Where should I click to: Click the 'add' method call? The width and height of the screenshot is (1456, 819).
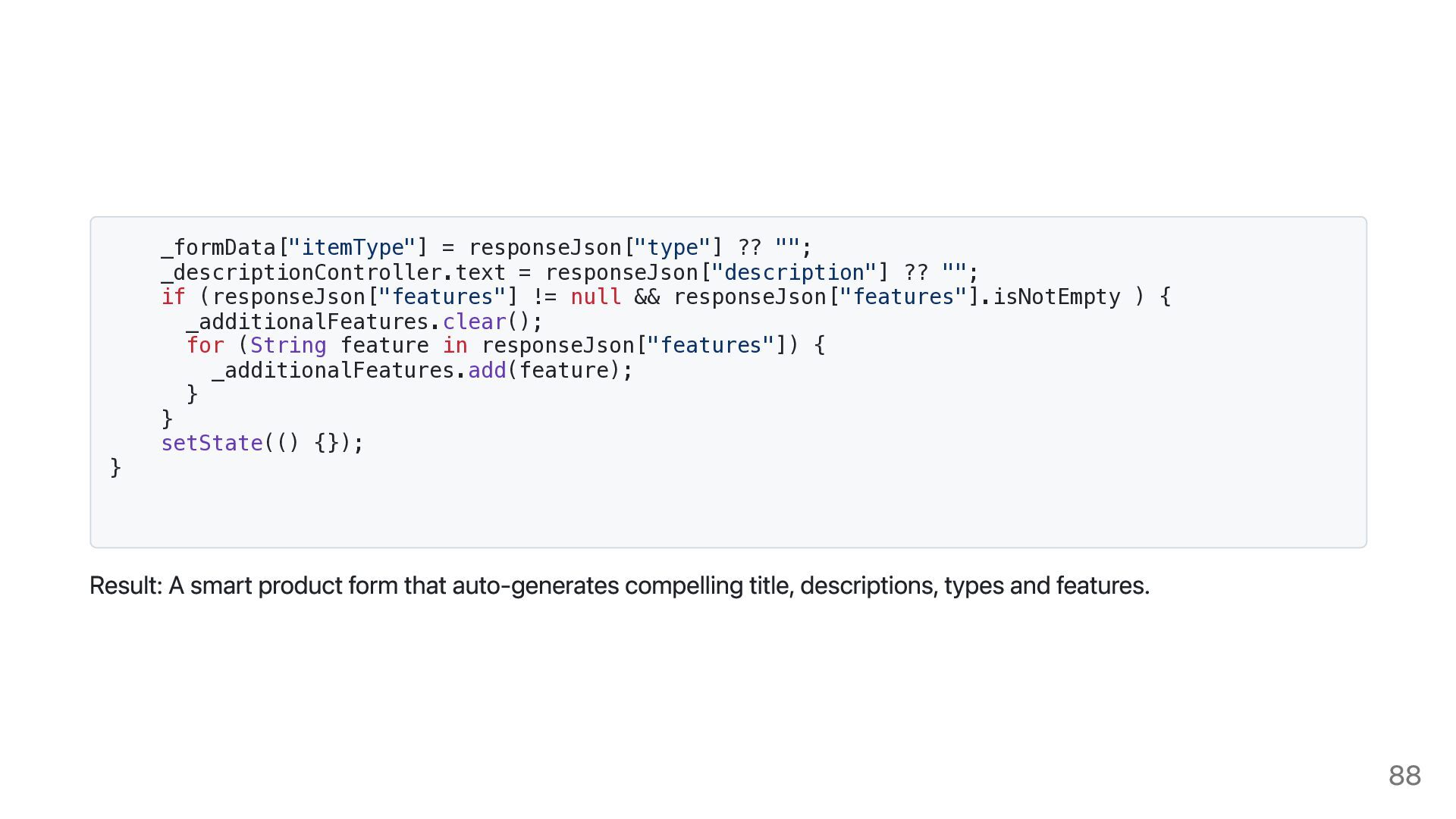pyautogui.click(x=487, y=370)
